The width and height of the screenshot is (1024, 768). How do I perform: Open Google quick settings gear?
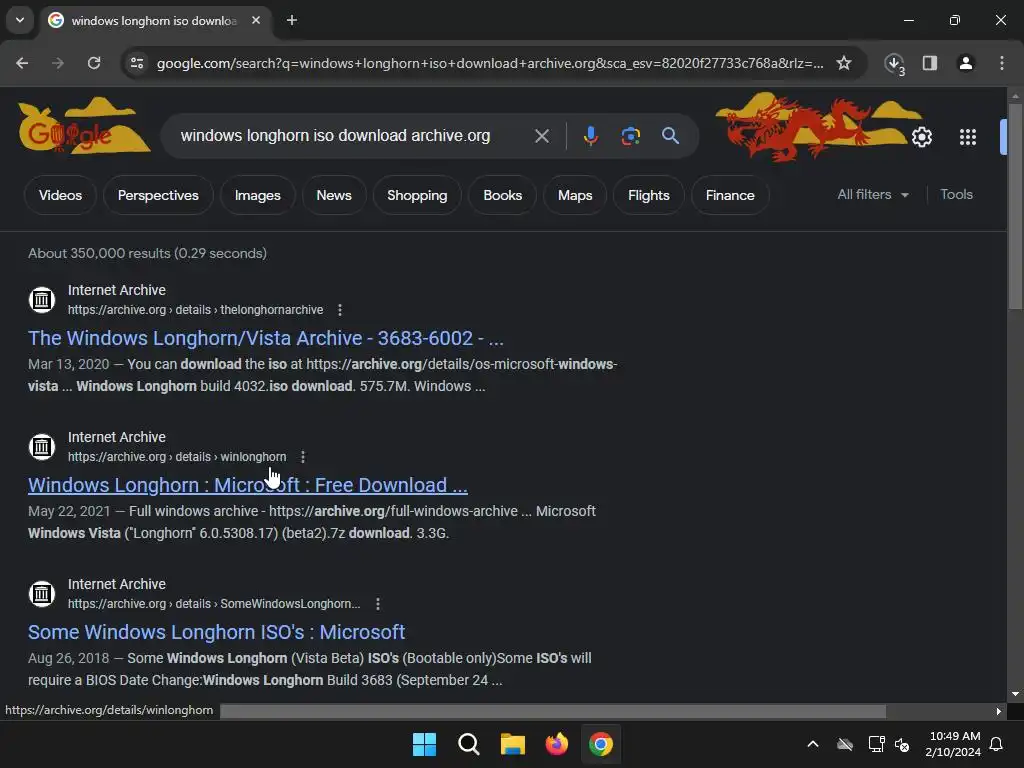pyautogui.click(x=921, y=137)
